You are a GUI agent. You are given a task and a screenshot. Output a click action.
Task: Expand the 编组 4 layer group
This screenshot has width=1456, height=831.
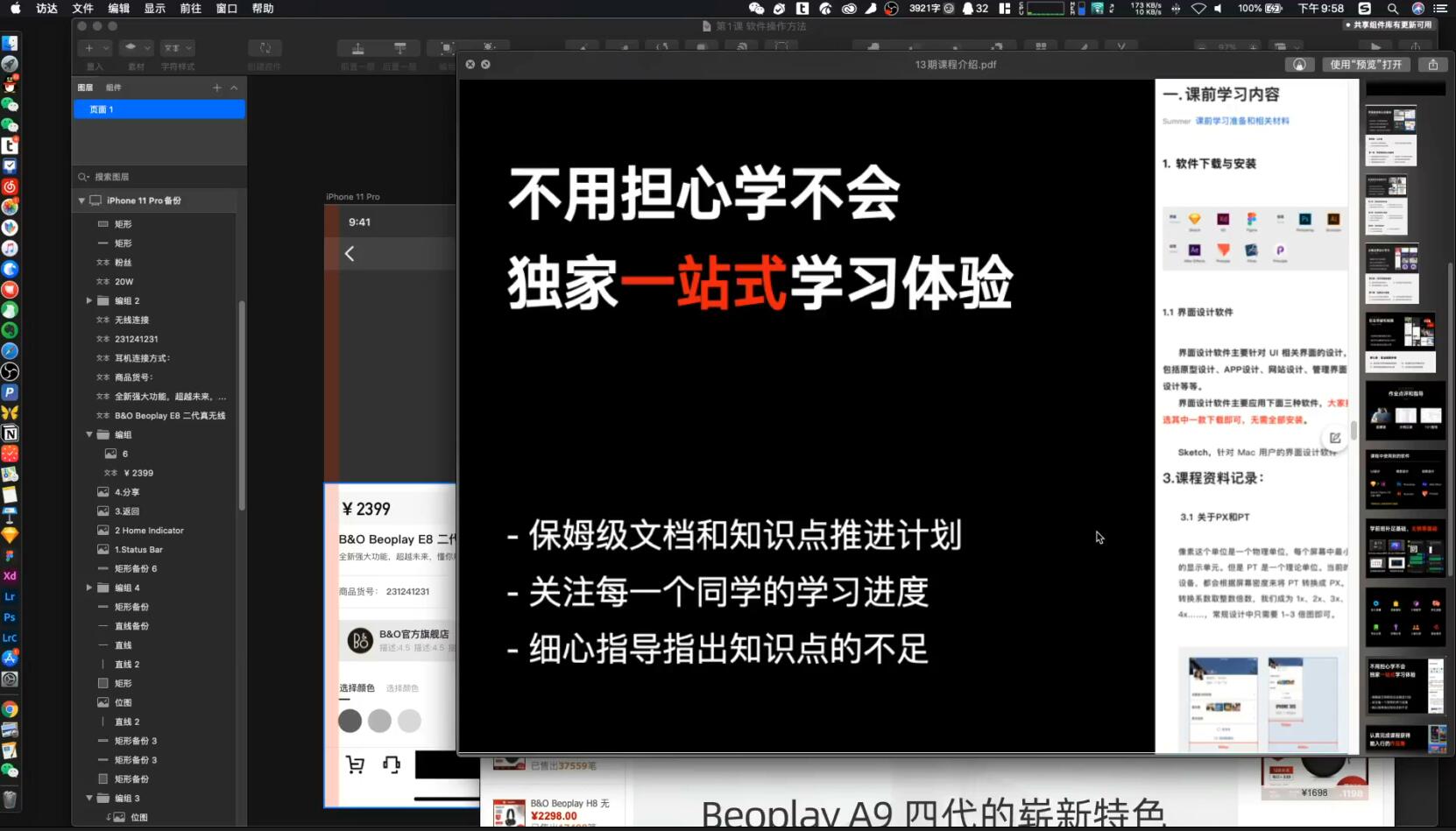point(89,588)
